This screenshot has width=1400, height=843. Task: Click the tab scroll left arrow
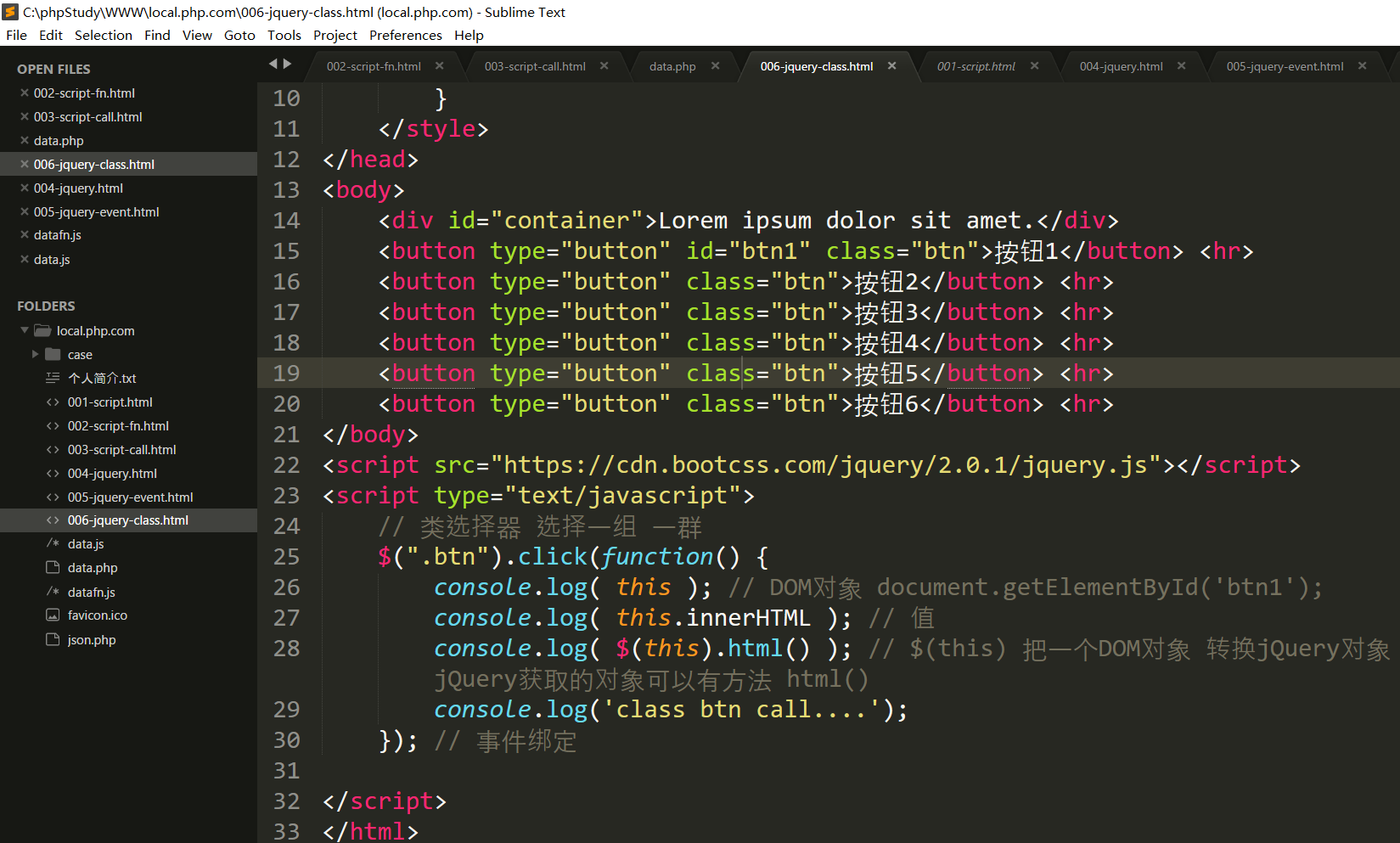(273, 64)
